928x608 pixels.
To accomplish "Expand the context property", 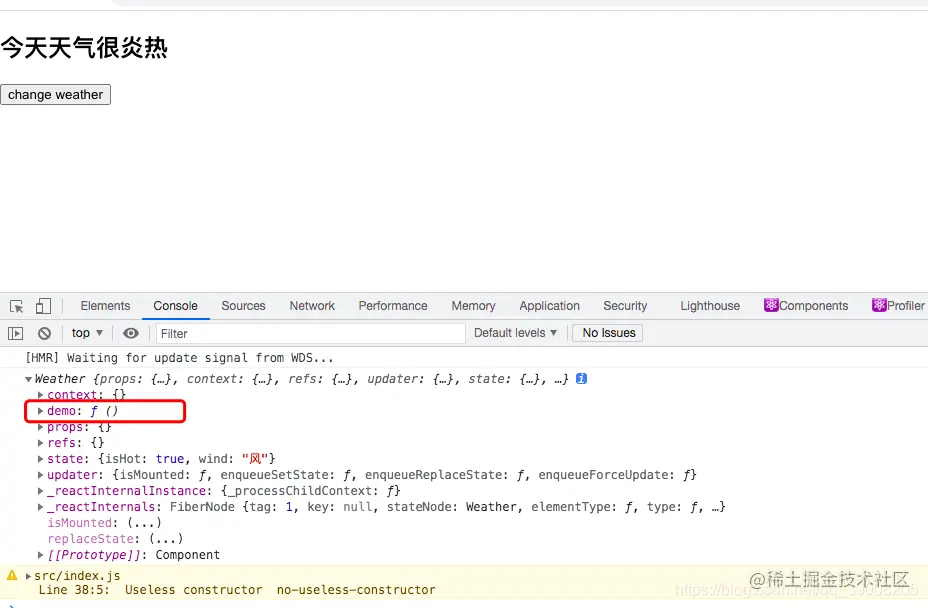I will coord(40,395).
